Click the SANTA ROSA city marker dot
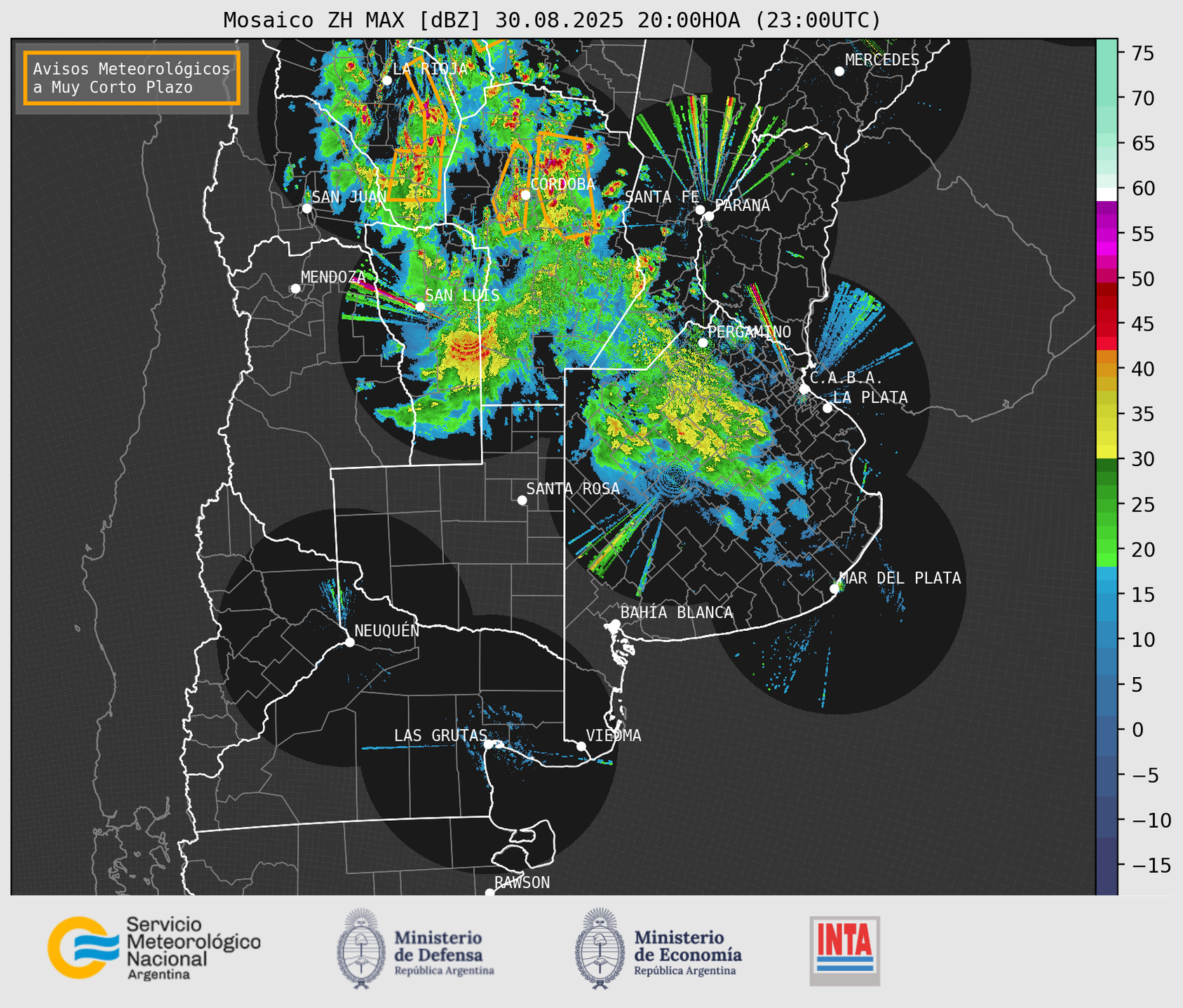Image resolution: width=1183 pixels, height=1008 pixels. [522, 500]
